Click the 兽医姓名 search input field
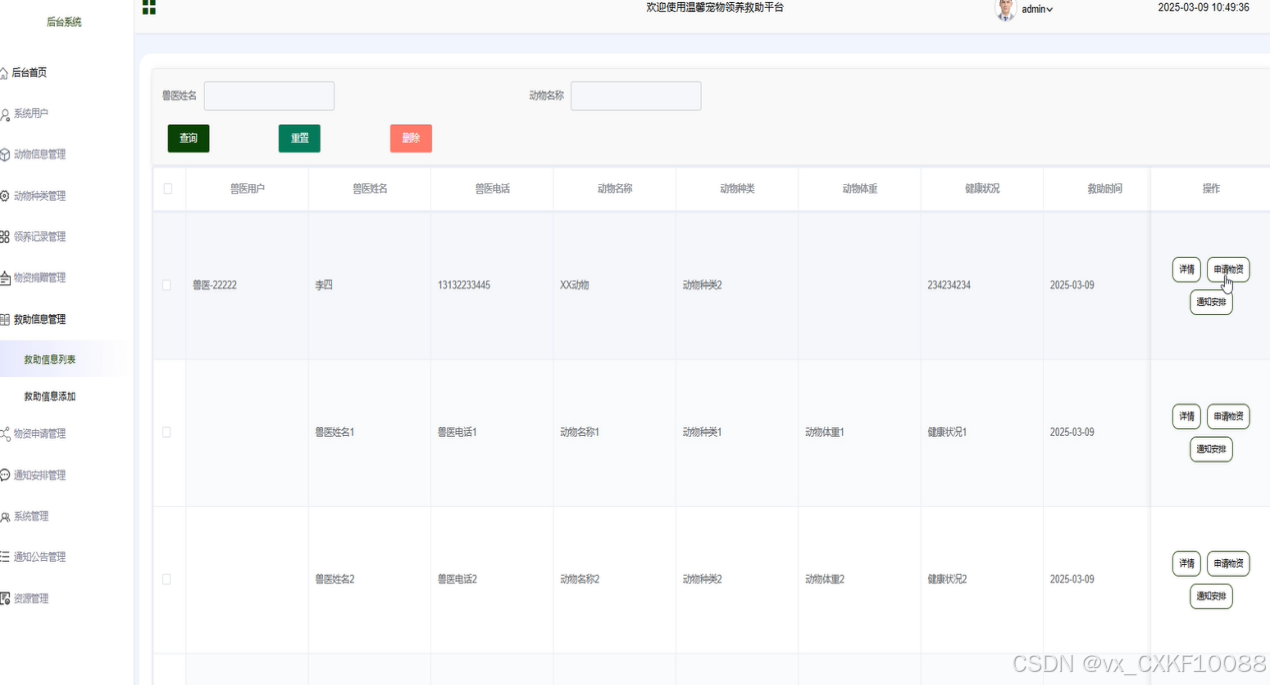Image resolution: width=1270 pixels, height=685 pixels. tap(269, 96)
